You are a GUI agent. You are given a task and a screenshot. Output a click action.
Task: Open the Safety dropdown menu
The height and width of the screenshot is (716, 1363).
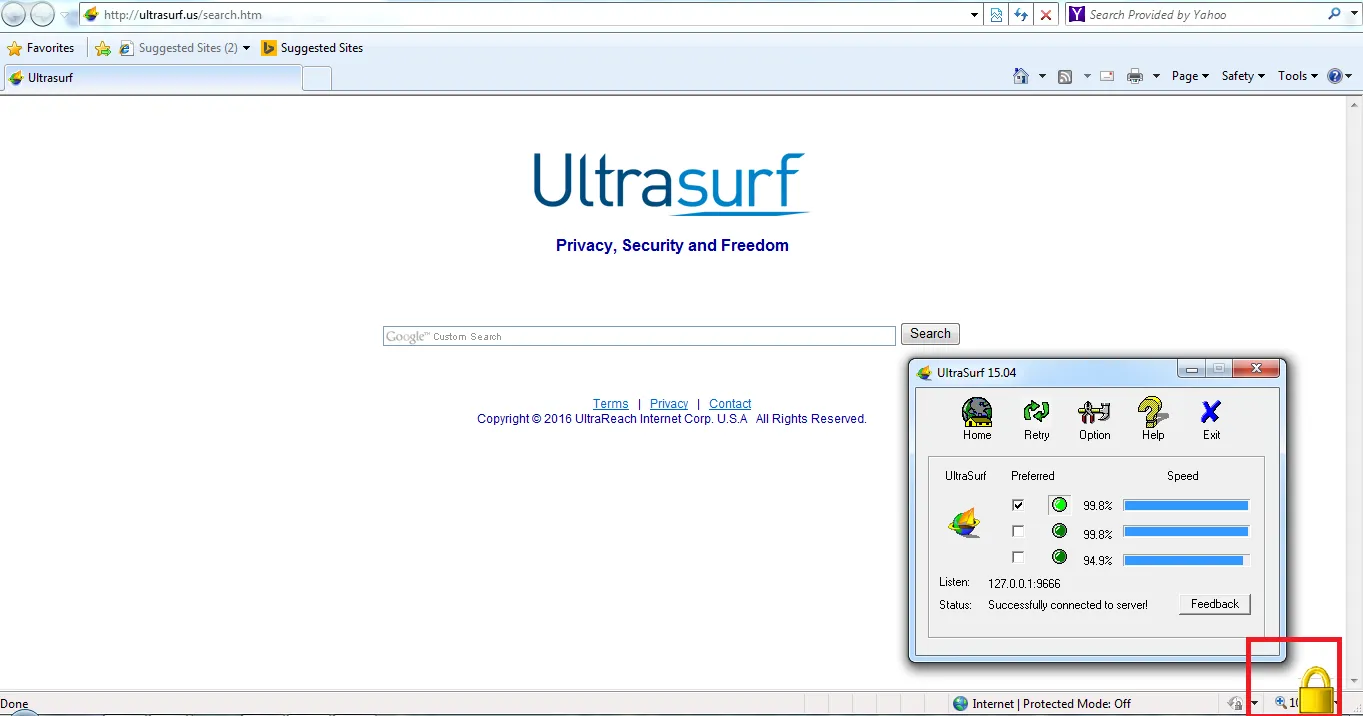[1243, 76]
